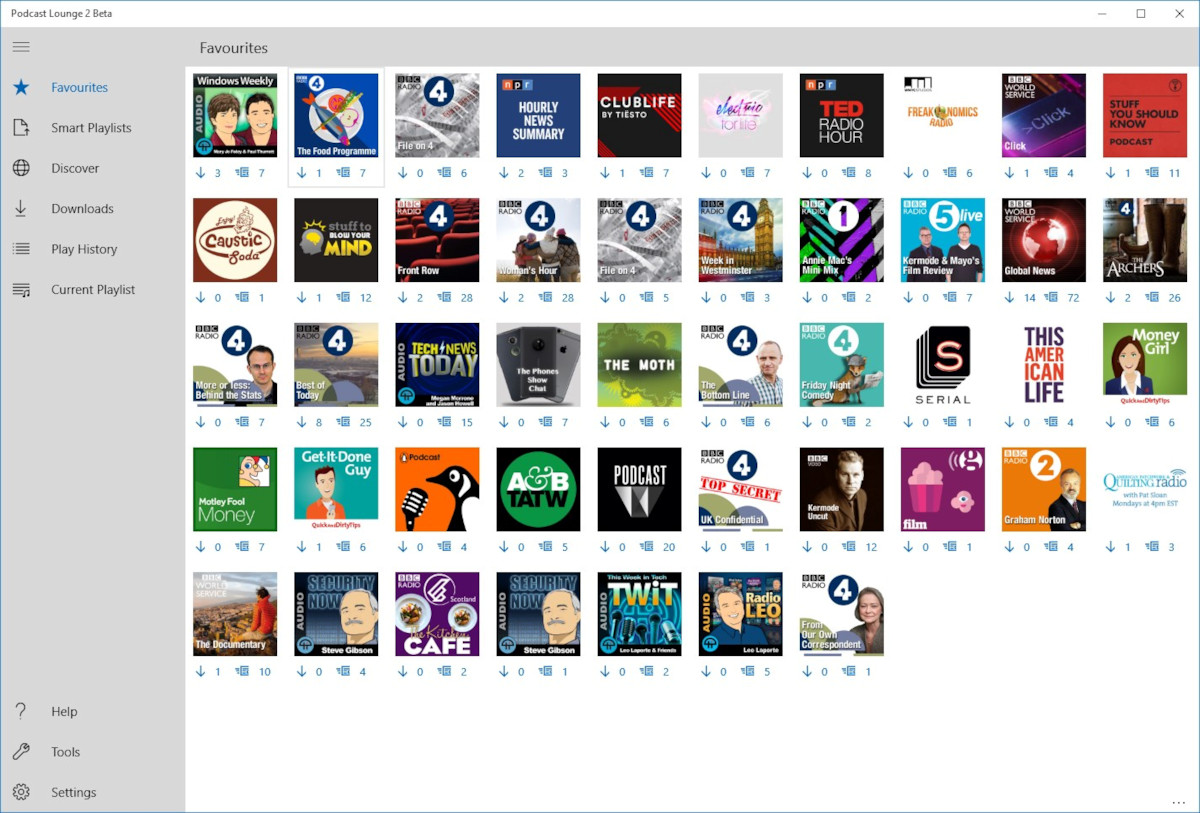Select the A&B TATW podcast cover
The image size is (1200, 813).
click(538, 490)
